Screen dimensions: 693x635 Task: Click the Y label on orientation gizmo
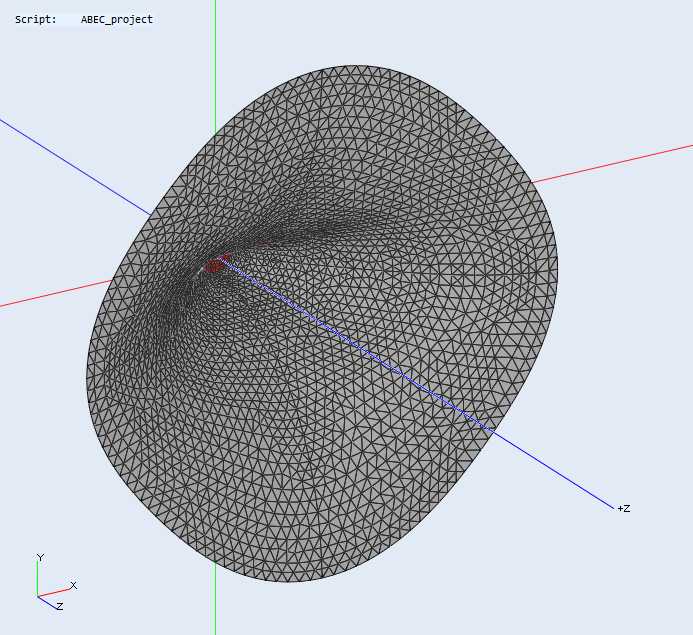click(x=41, y=558)
